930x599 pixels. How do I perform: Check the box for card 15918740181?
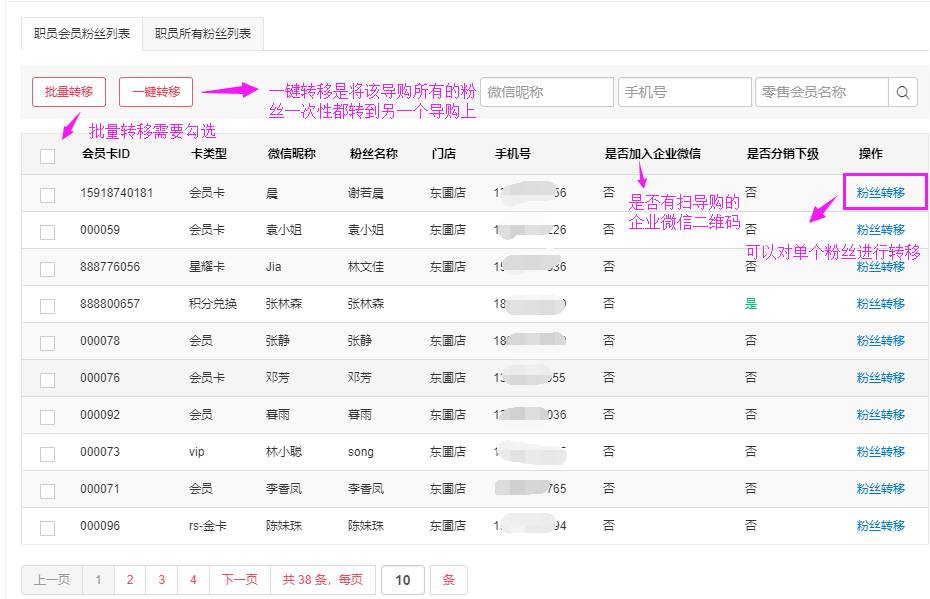point(47,194)
